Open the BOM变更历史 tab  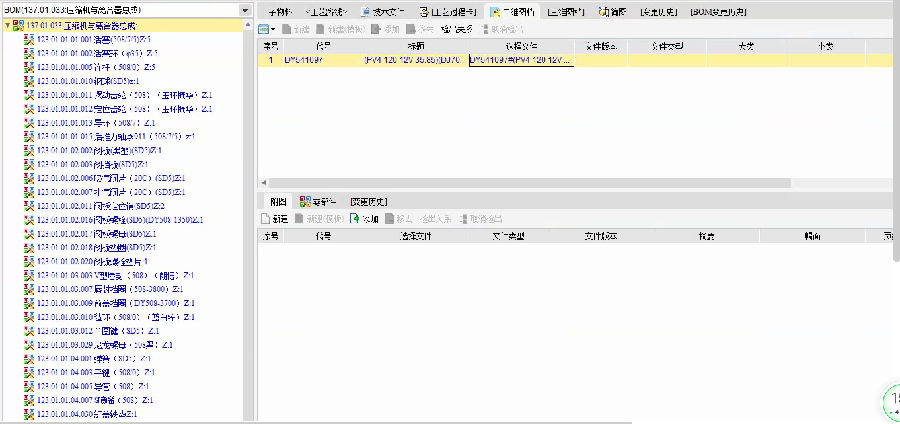(718, 11)
